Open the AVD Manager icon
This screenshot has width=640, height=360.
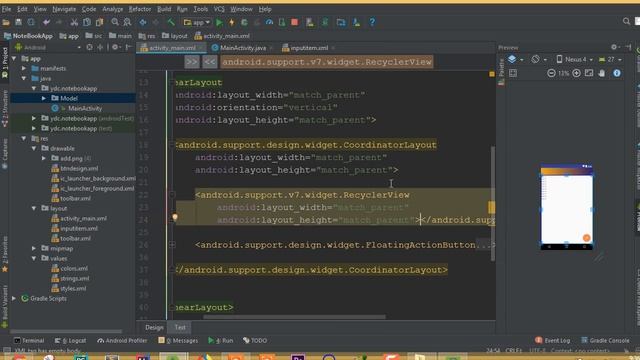coord(310,22)
